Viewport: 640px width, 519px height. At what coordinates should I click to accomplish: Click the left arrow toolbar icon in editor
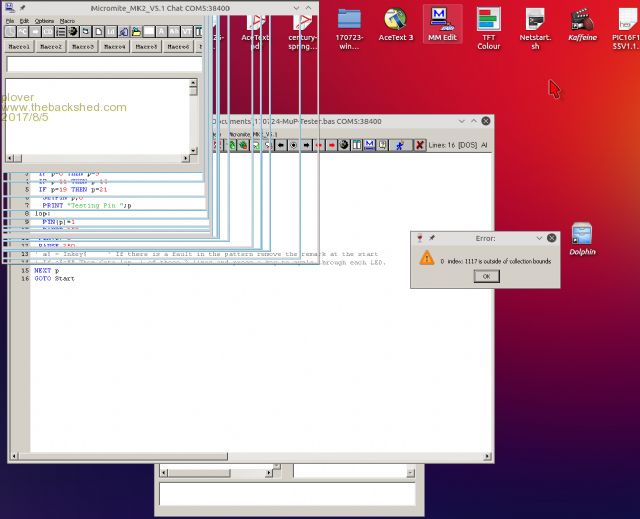click(281, 145)
